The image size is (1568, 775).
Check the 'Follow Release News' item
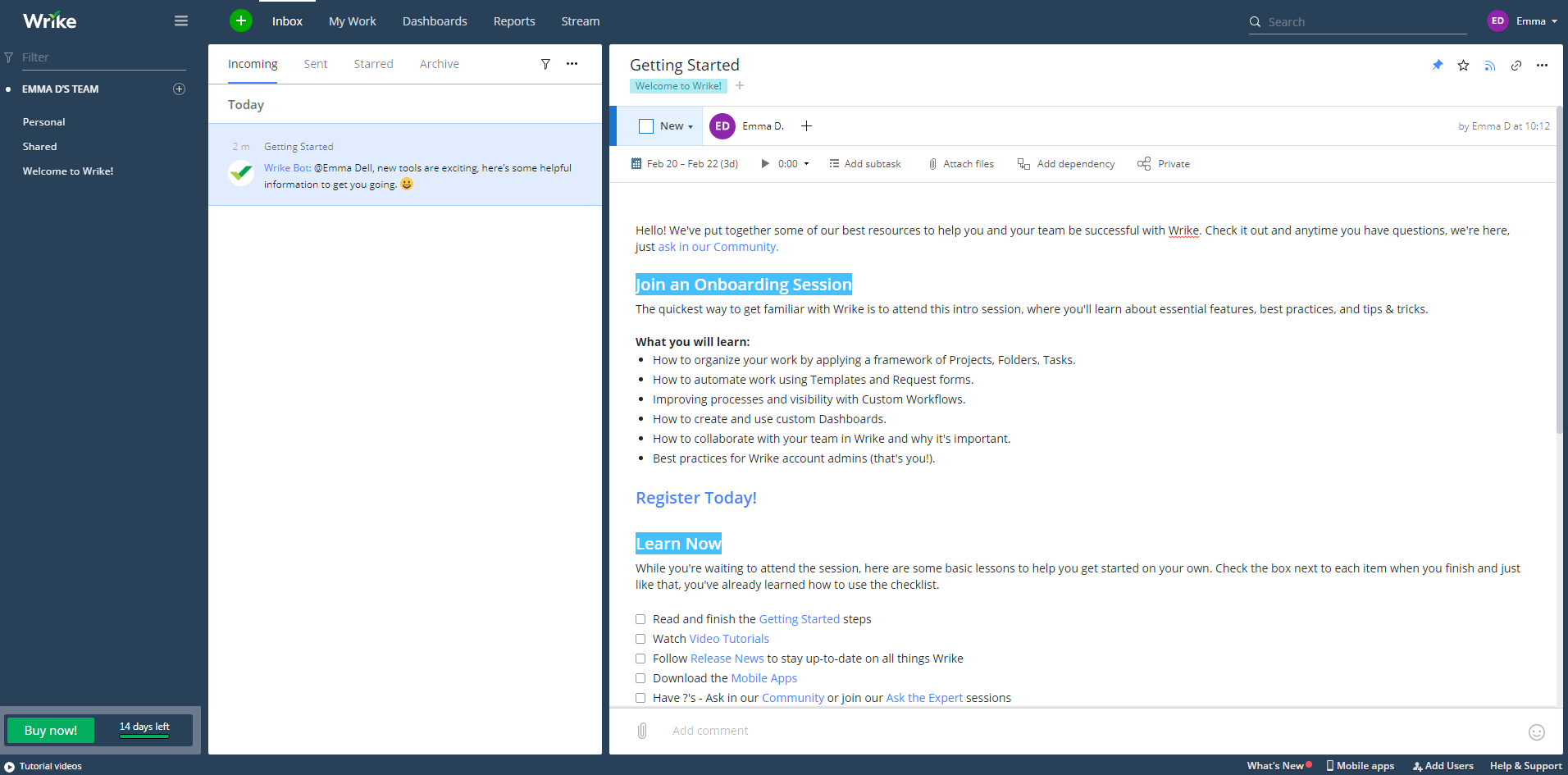point(640,659)
